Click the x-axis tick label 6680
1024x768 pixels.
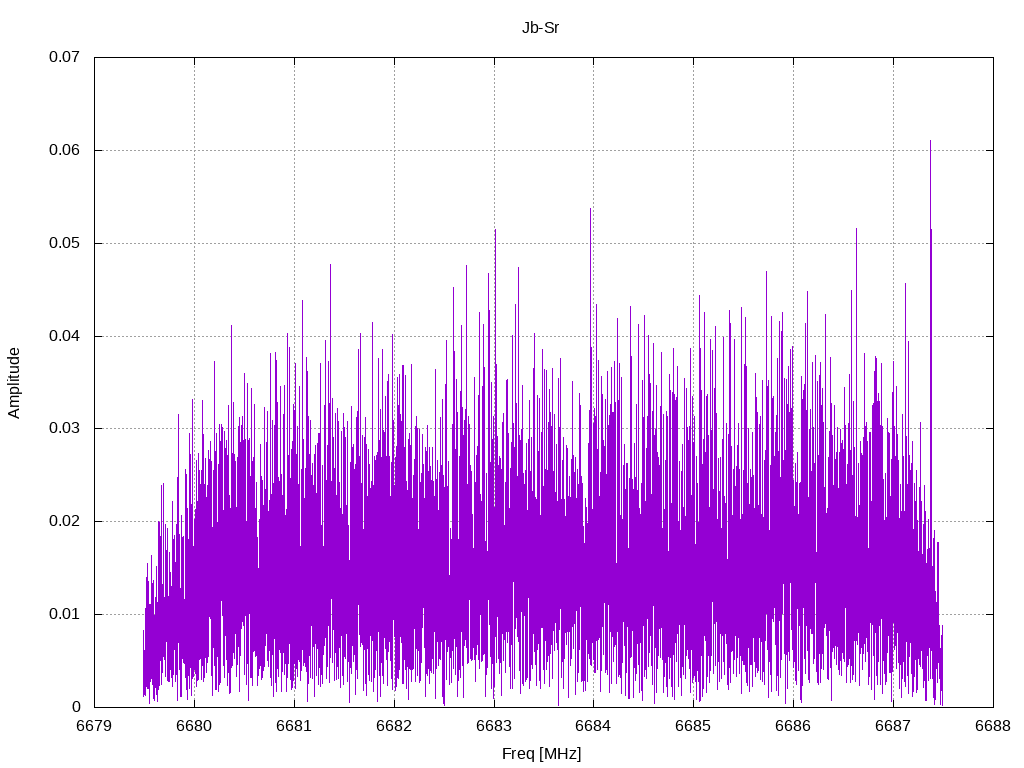coord(195,726)
